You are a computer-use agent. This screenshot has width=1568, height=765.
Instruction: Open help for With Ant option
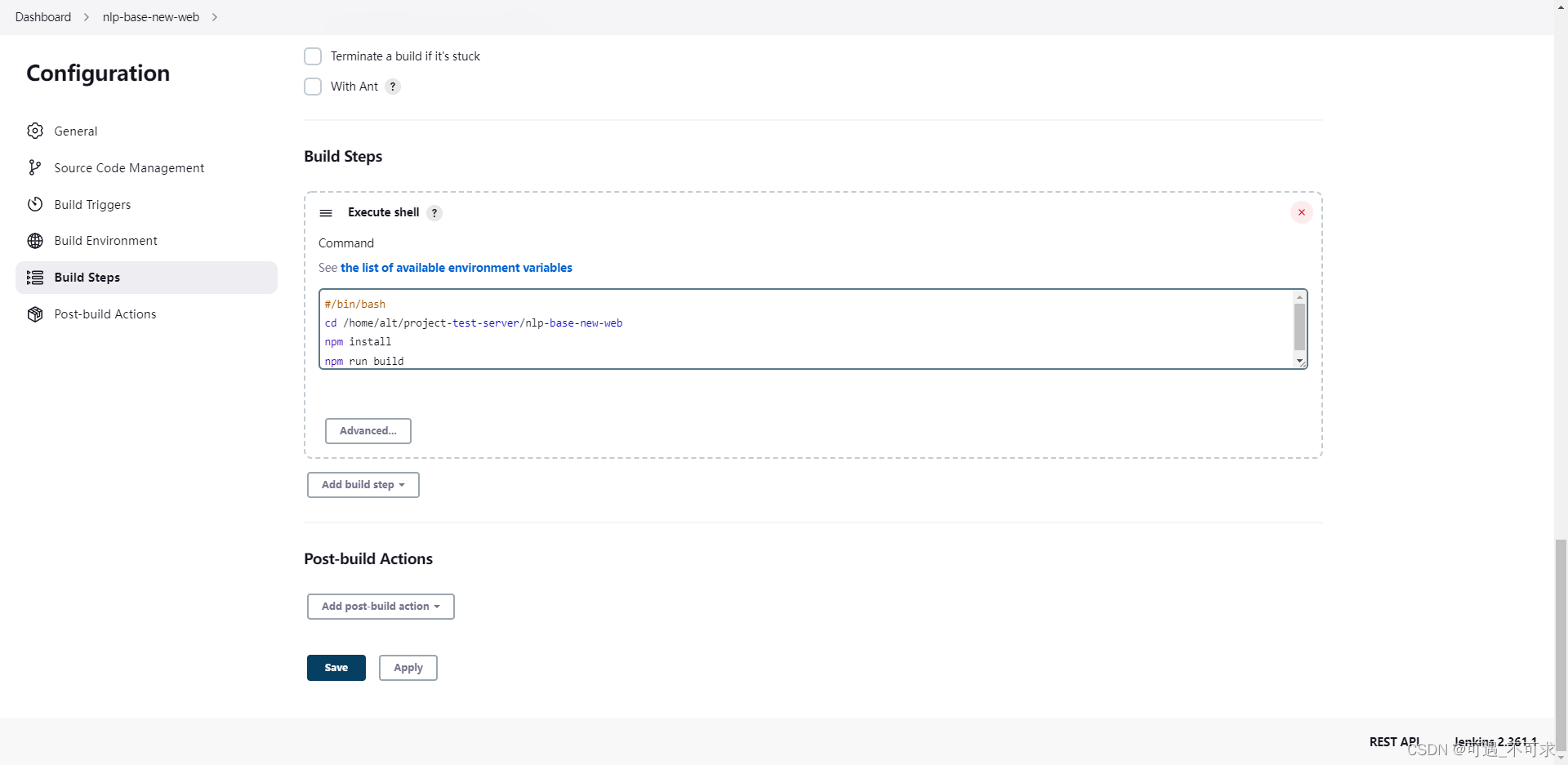(x=393, y=87)
